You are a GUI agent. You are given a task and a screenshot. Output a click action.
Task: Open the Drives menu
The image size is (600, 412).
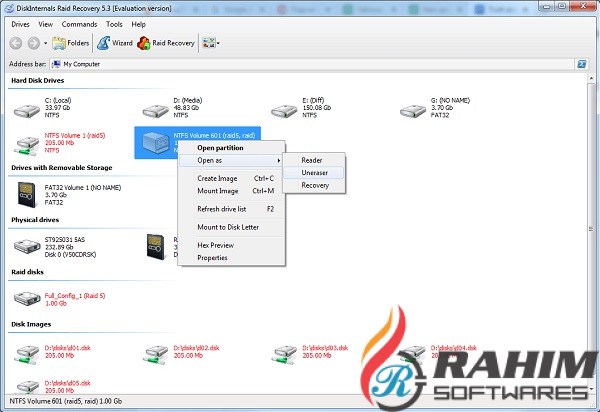click(x=20, y=24)
